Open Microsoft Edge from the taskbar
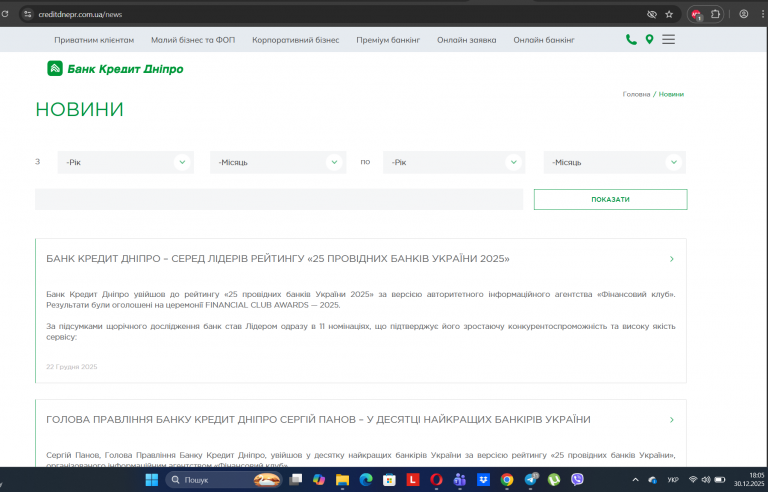 pyautogui.click(x=366, y=480)
